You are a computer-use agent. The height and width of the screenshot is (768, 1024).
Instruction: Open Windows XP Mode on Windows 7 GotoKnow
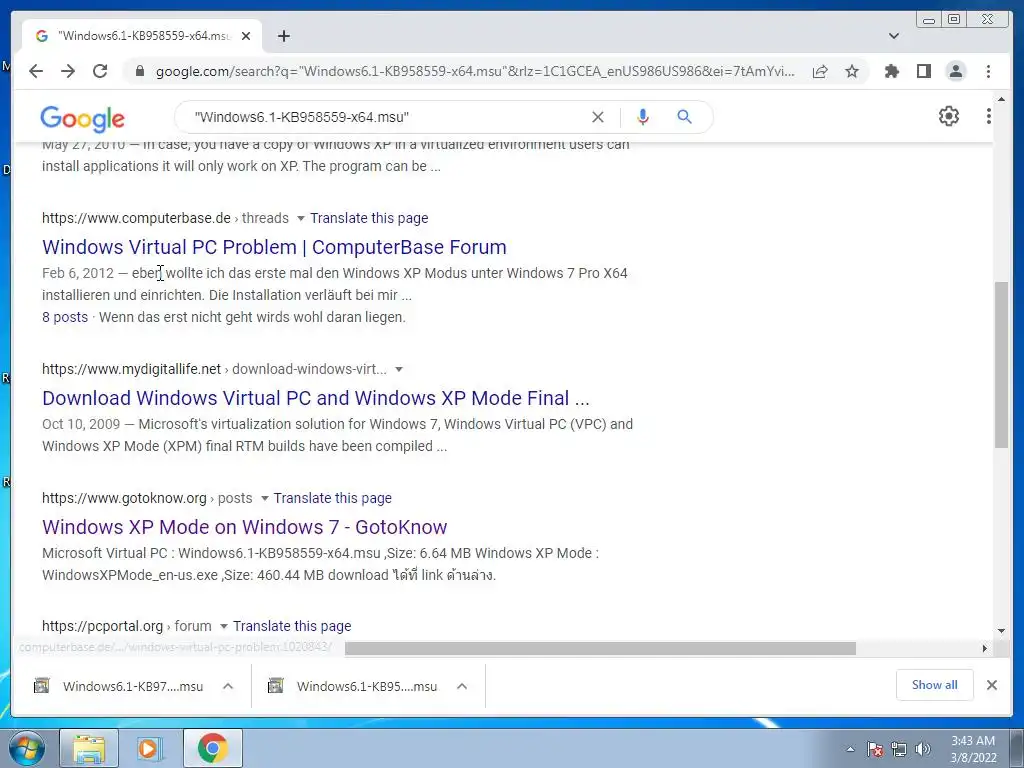[x=244, y=527]
